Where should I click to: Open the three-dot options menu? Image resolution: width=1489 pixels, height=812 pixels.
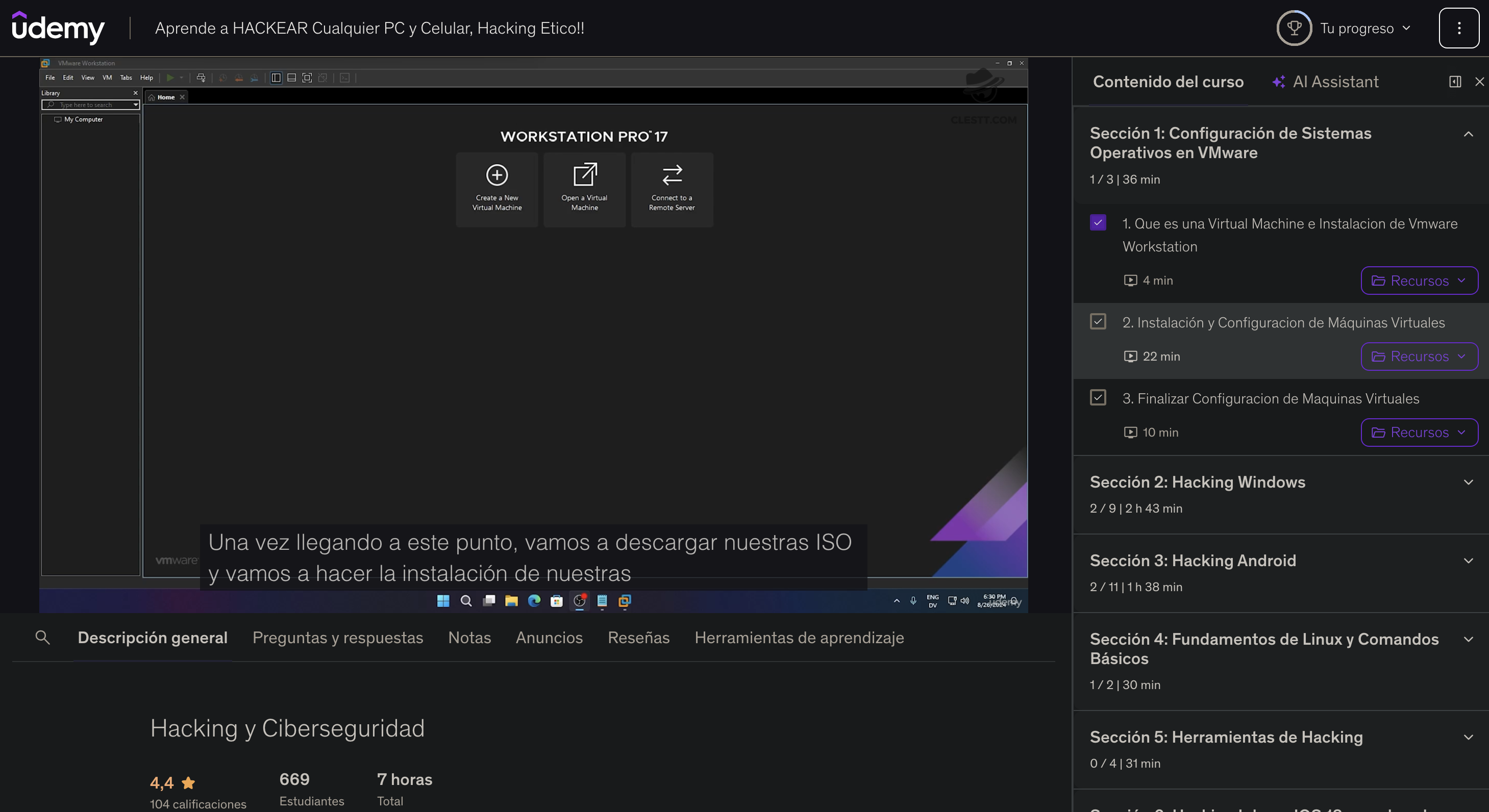(1458, 28)
